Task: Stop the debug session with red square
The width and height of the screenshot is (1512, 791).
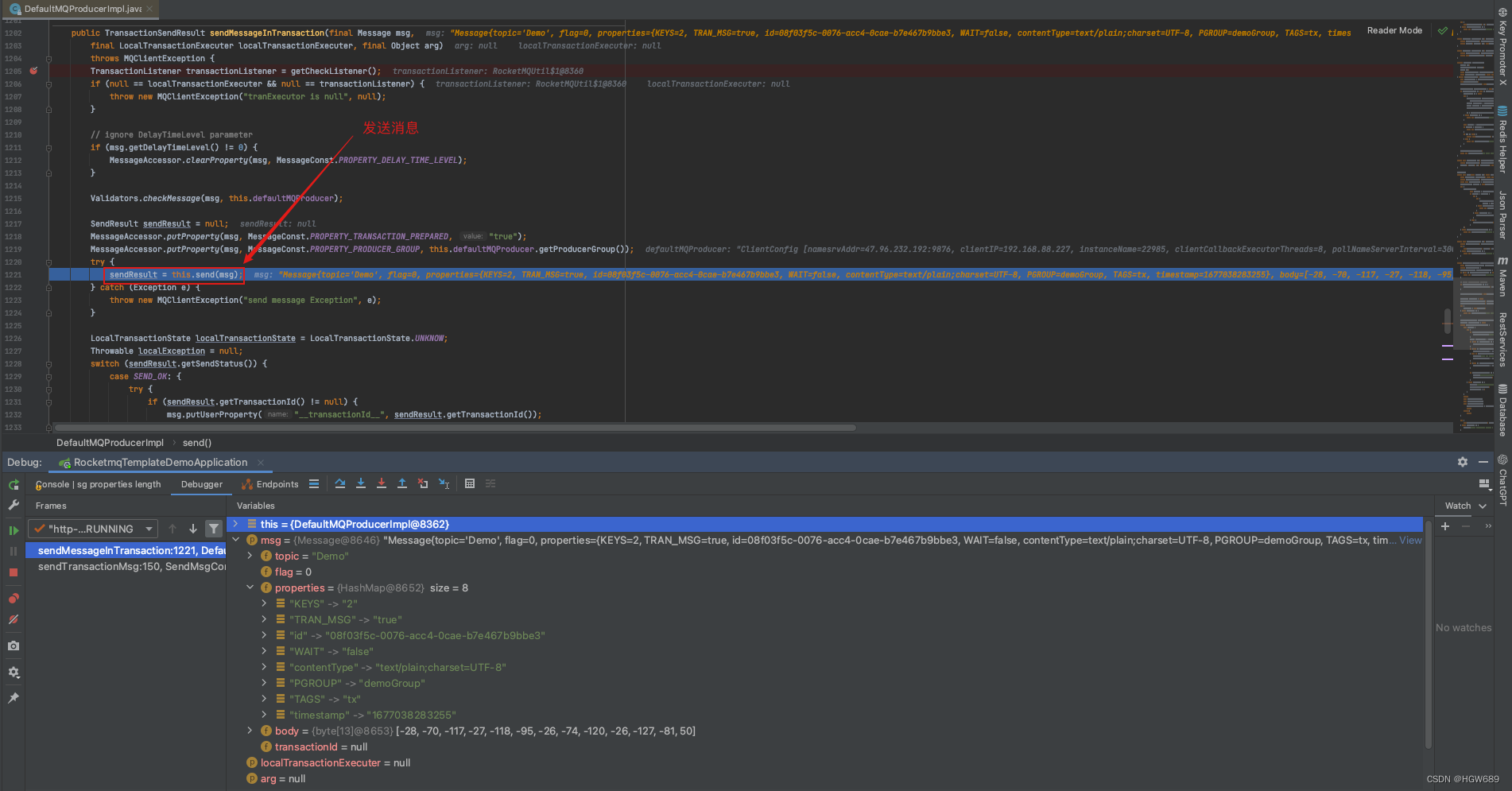Action: (x=14, y=572)
